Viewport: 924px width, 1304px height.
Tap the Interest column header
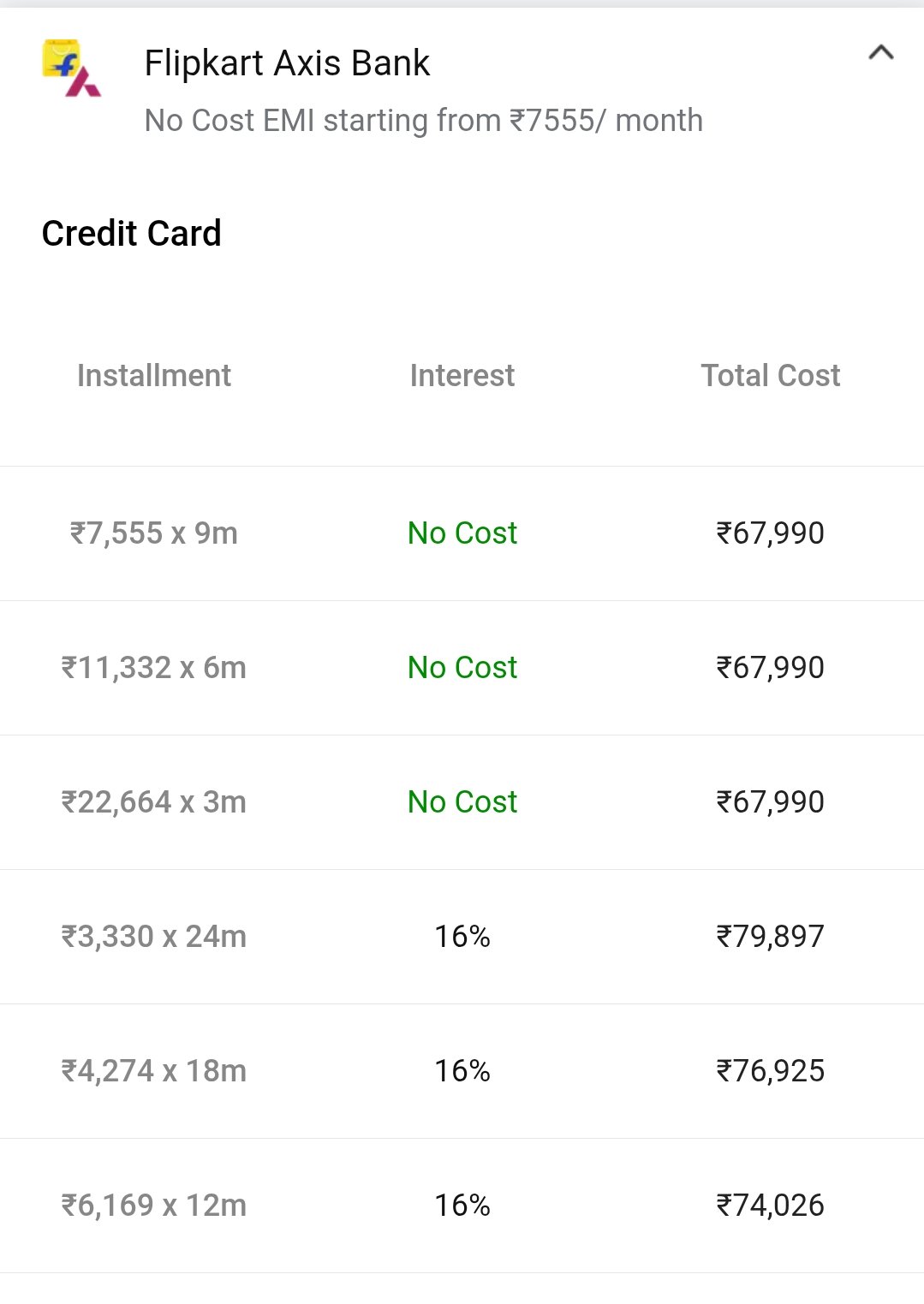(x=462, y=375)
